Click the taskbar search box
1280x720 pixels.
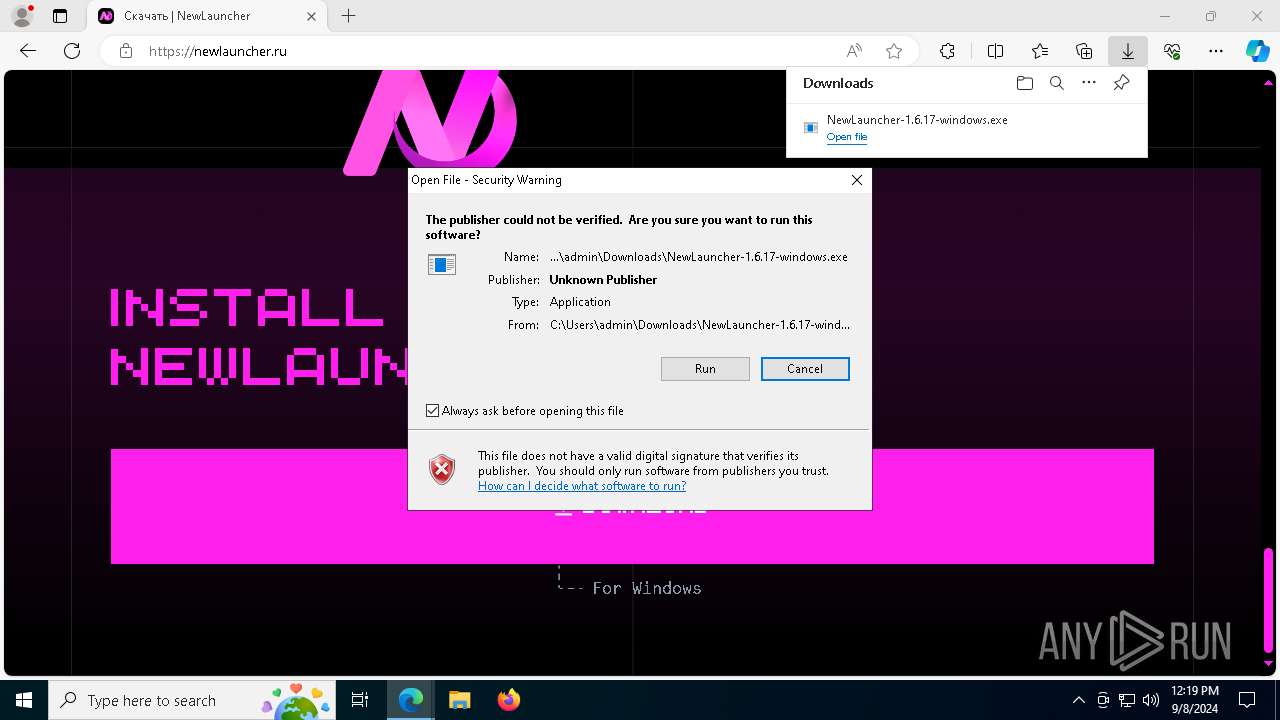click(192, 700)
